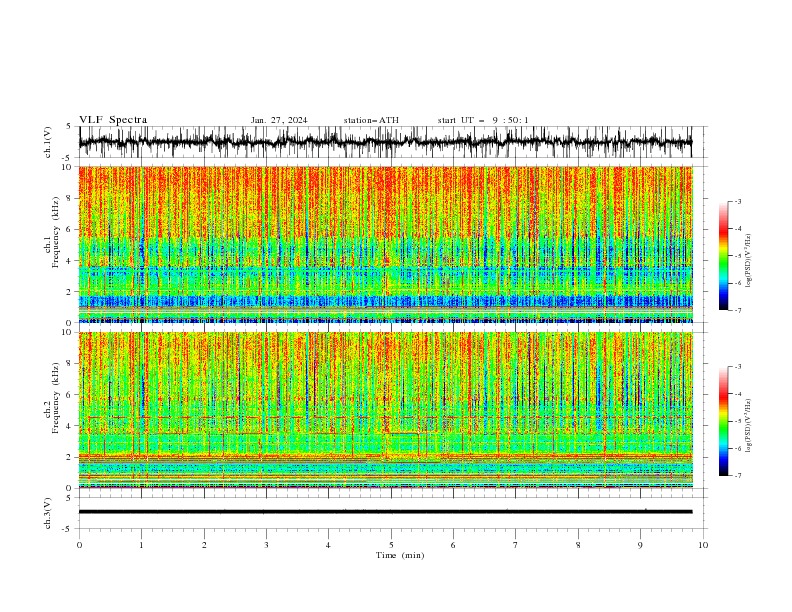Image resolution: width=792 pixels, height=612 pixels.
Task: Click the date 'Jan. 27, 2024'
Action: [x=279, y=120]
